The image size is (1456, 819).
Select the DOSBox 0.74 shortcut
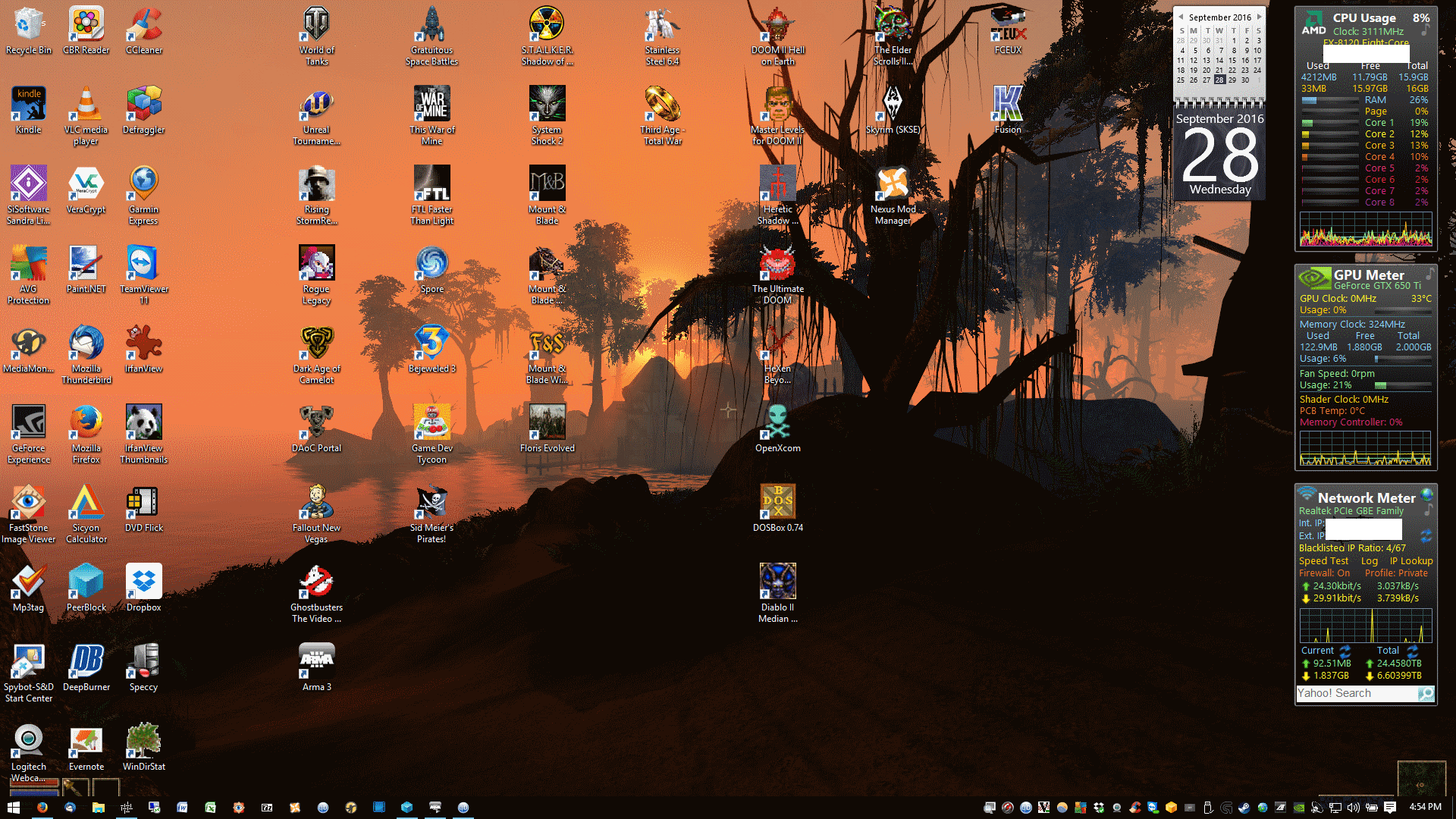(777, 509)
